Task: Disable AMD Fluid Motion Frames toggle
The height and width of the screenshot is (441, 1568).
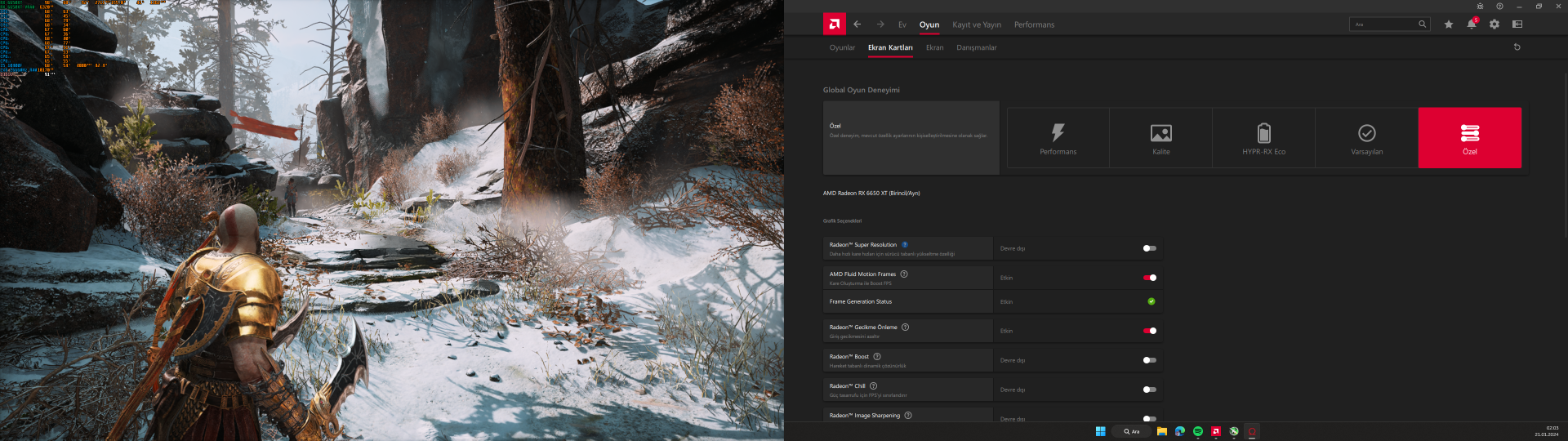Action: click(x=1150, y=278)
